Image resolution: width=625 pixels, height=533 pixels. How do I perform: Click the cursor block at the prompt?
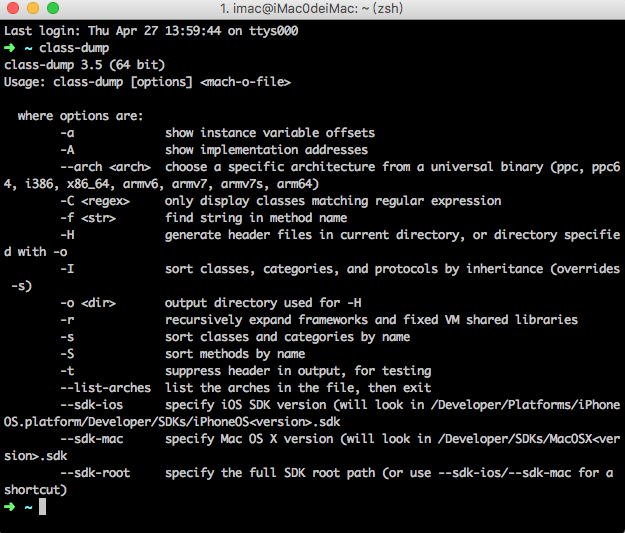[x=42, y=507]
